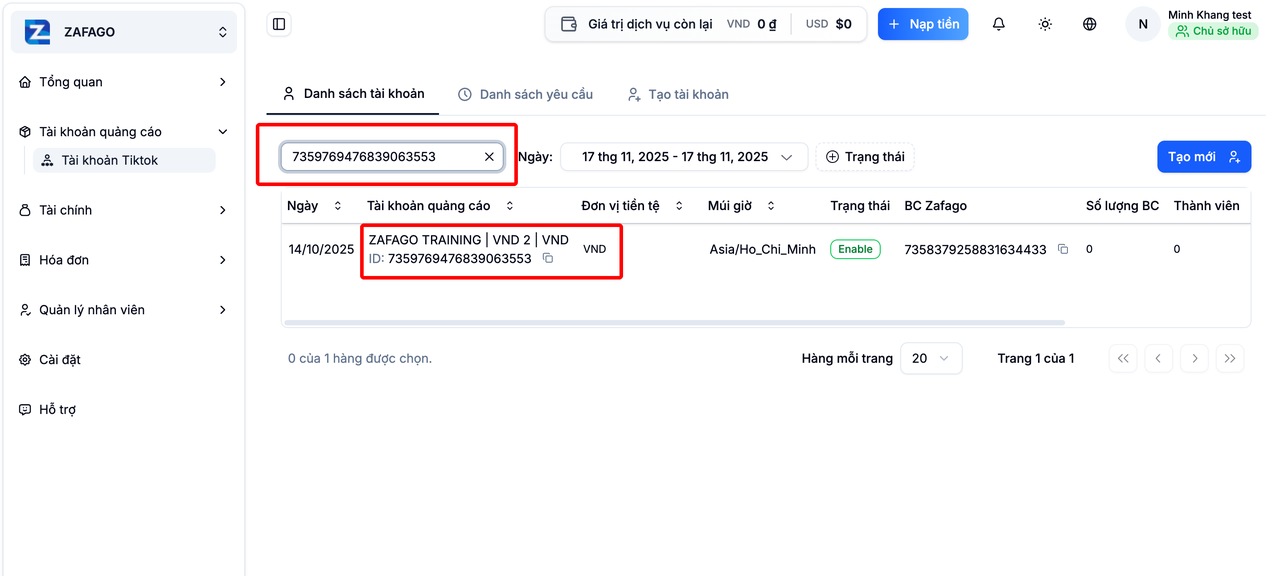
Task: Click Minh Khang test user name
Action: tap(1209, 15)
